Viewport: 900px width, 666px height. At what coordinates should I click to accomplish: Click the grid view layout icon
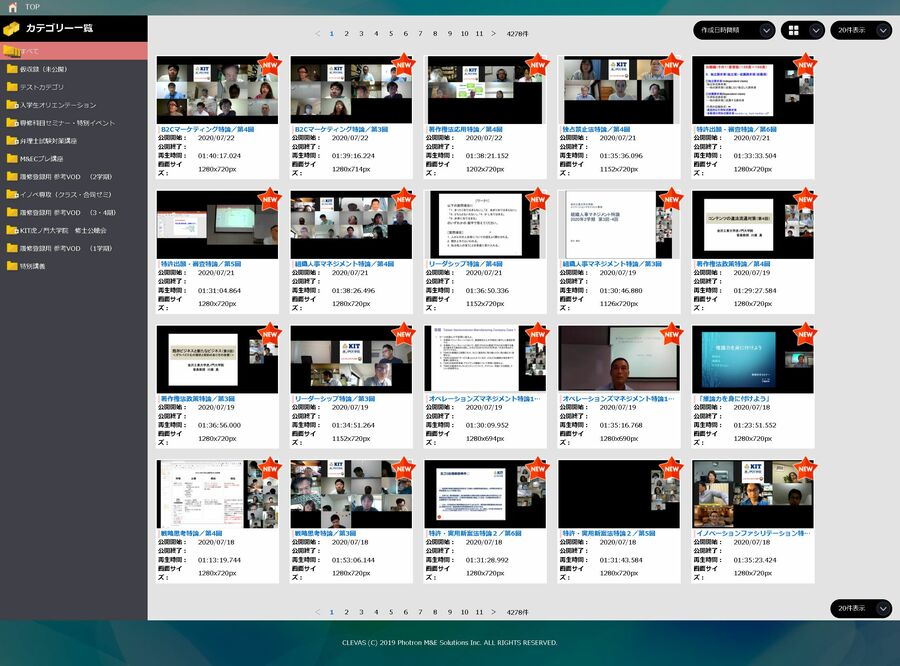click(x=794, y=30)
